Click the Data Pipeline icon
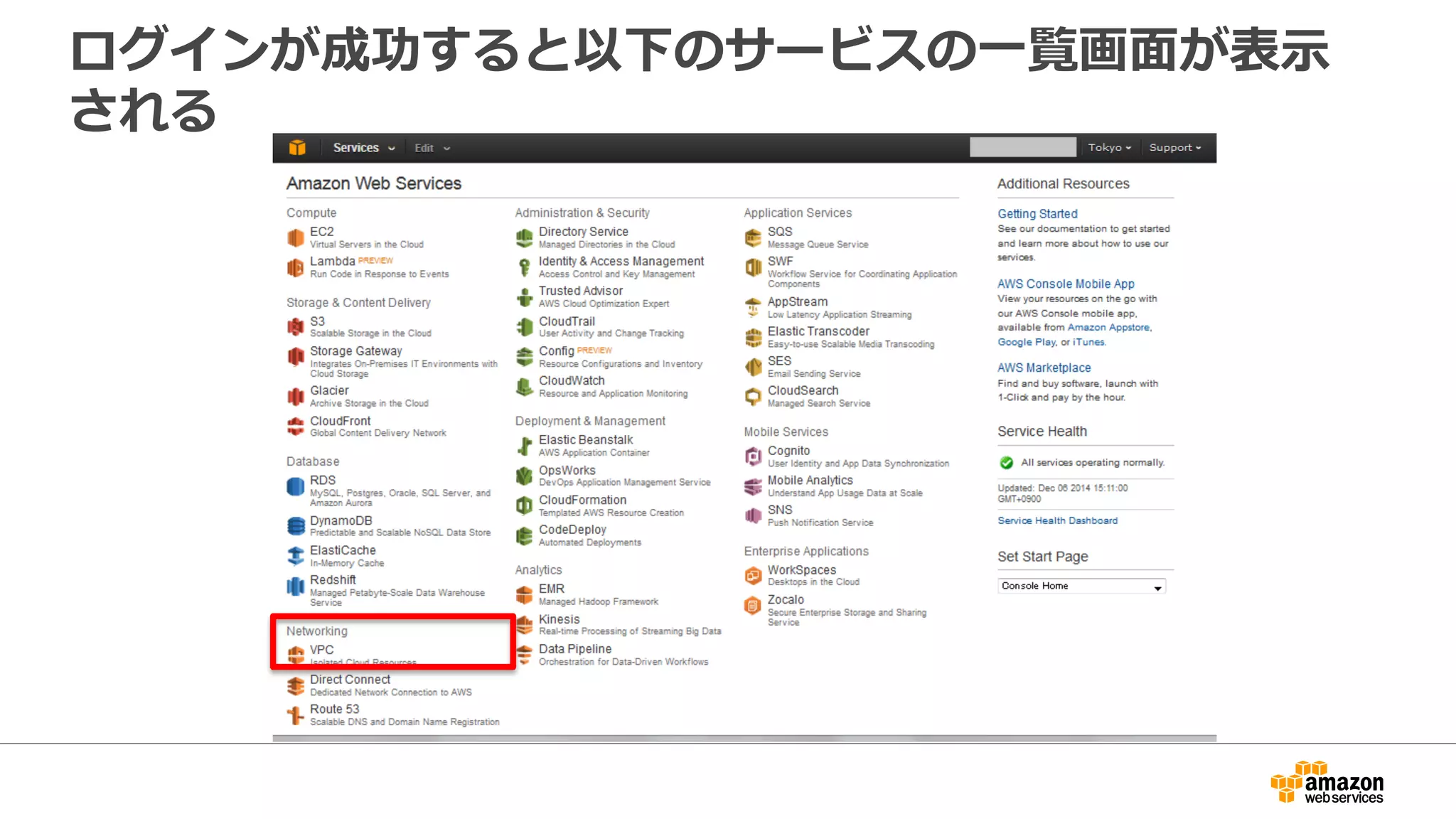The image size is (1456, 819). [525, 655]
